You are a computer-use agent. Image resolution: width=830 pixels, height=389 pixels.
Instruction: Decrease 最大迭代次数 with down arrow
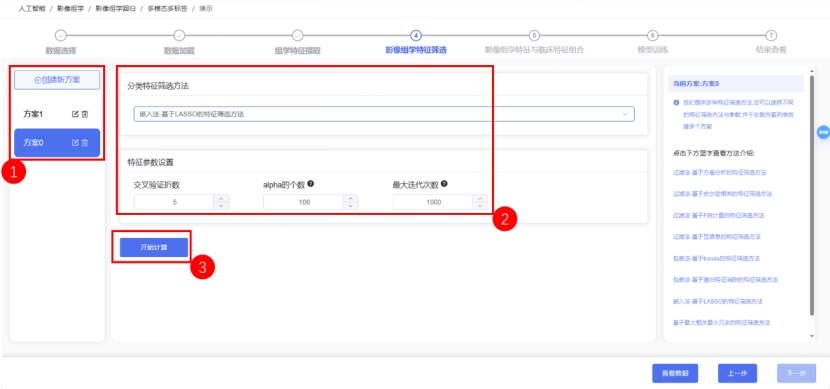click(480, 206)
